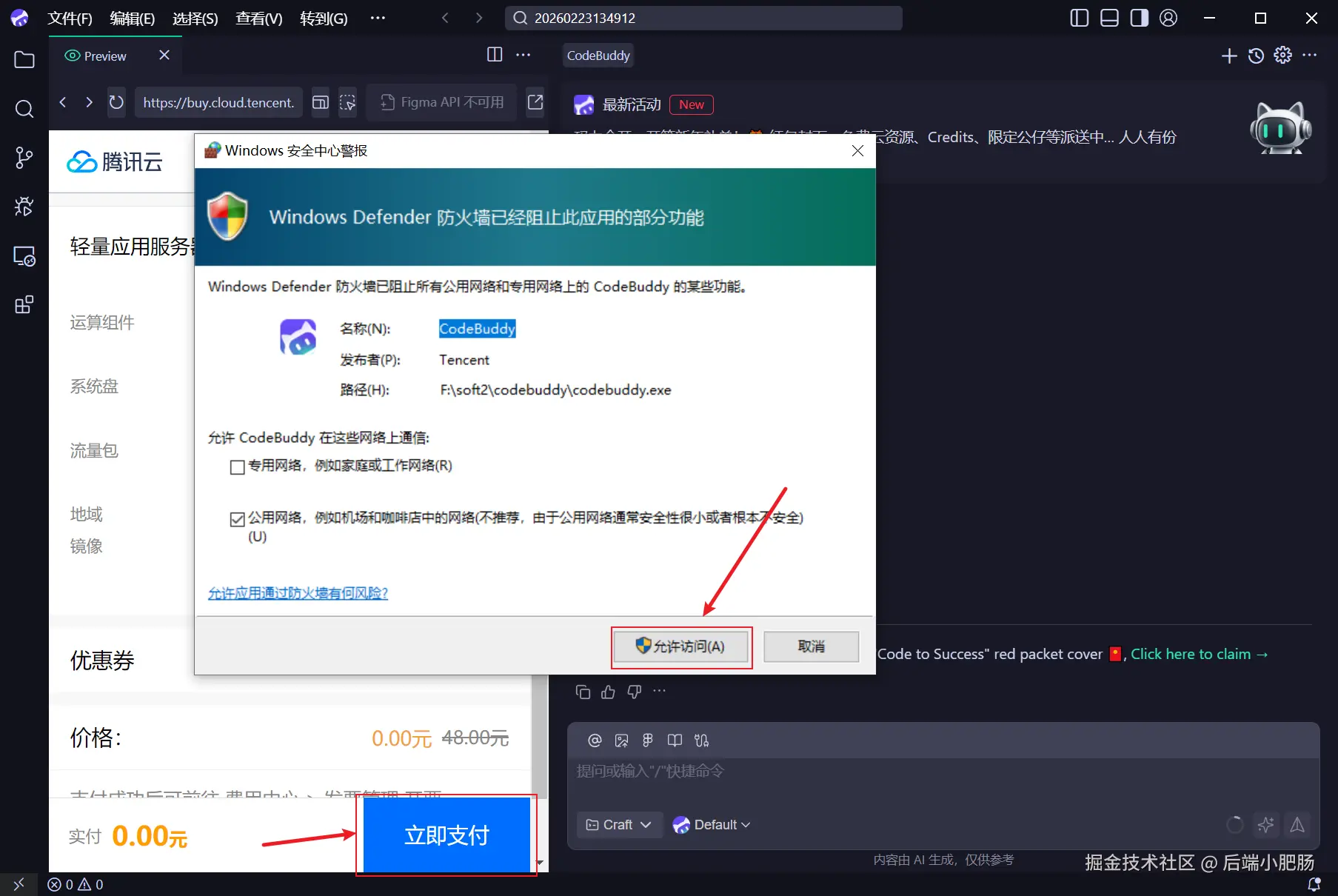Open notifications bell in status bar
This screenshot has width=1338, height=896.
click(x=1314, y=884)
